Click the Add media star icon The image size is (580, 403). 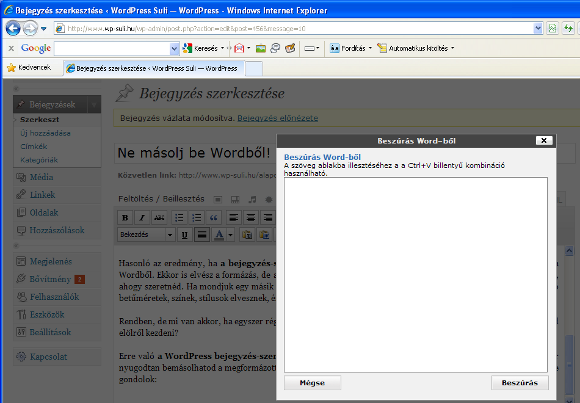point(269,199)
